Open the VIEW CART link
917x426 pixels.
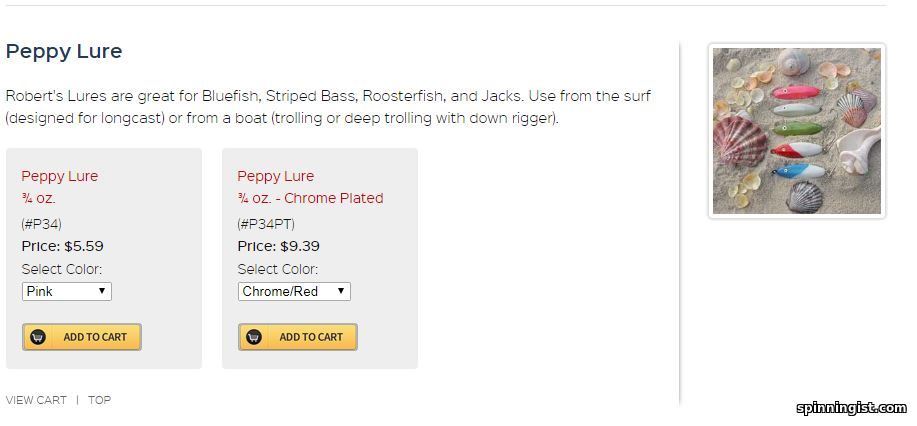[x=36, y=400]
